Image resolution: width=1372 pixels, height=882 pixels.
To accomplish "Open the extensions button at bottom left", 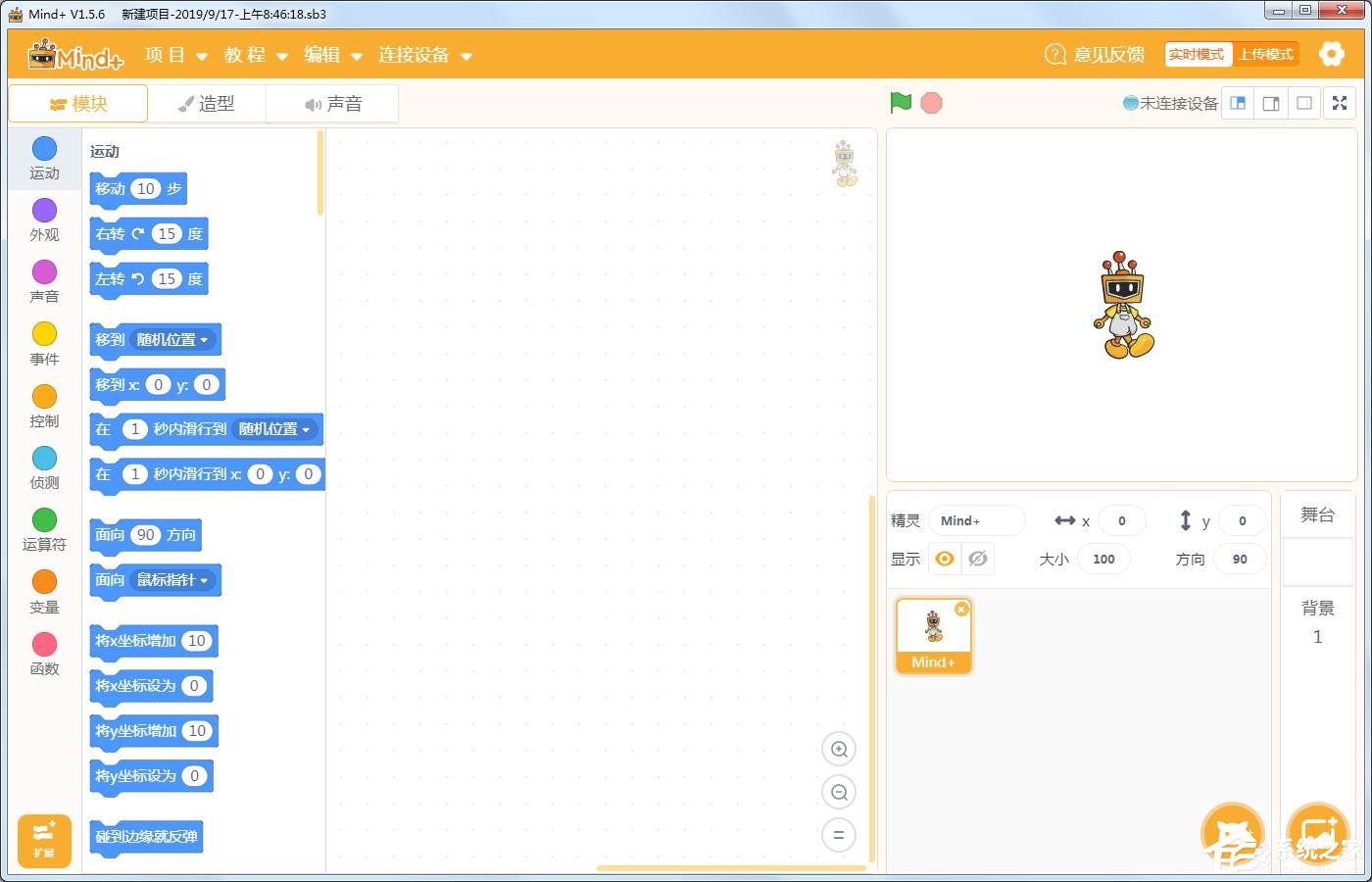I will point(44,840).
